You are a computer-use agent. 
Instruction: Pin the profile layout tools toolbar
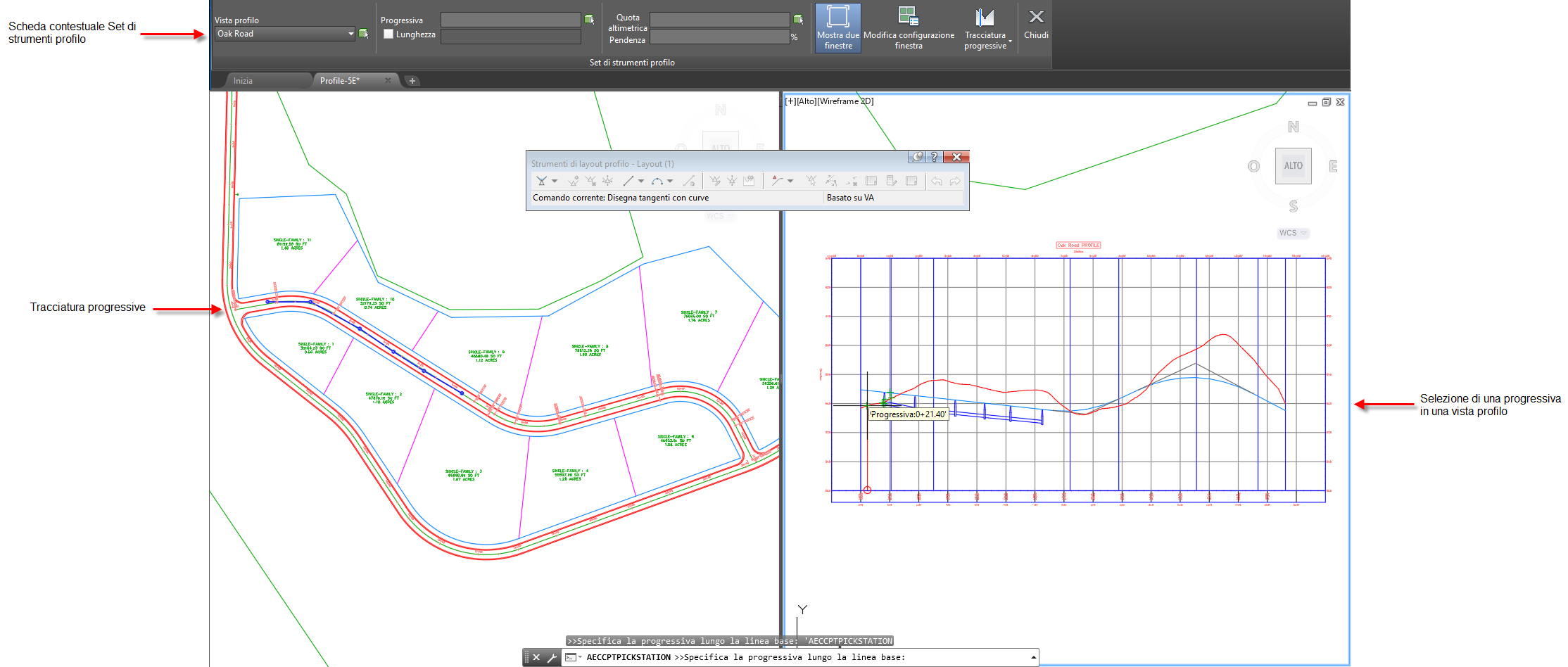(917, 157)
